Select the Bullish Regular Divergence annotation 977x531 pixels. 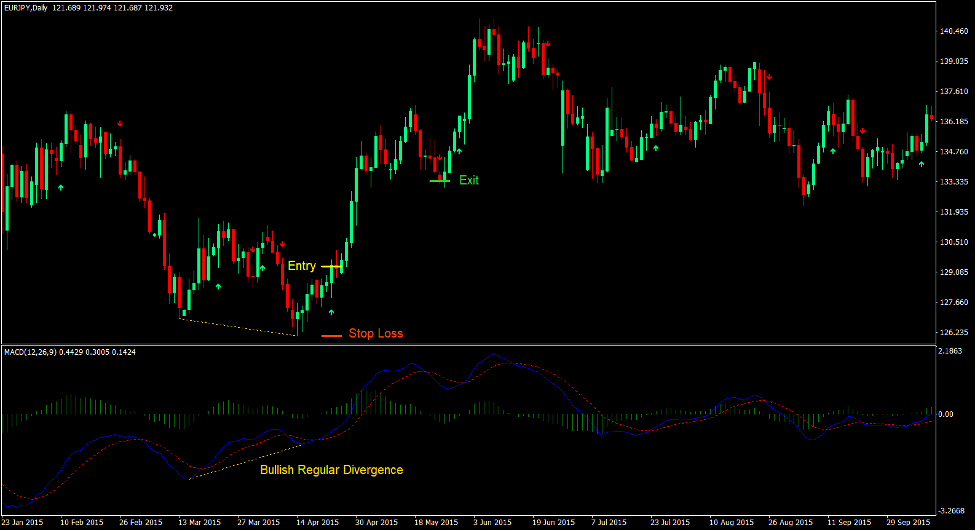[331, 470]
